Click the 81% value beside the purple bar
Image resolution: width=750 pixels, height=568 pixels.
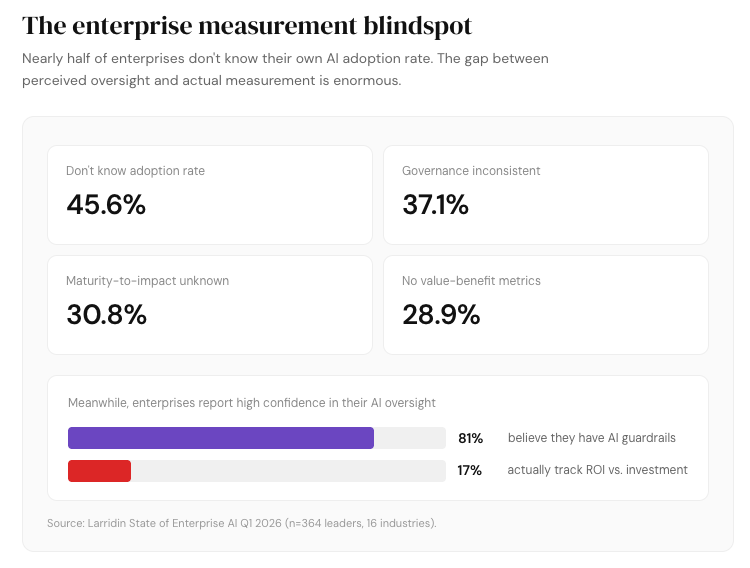coord(470,438)
